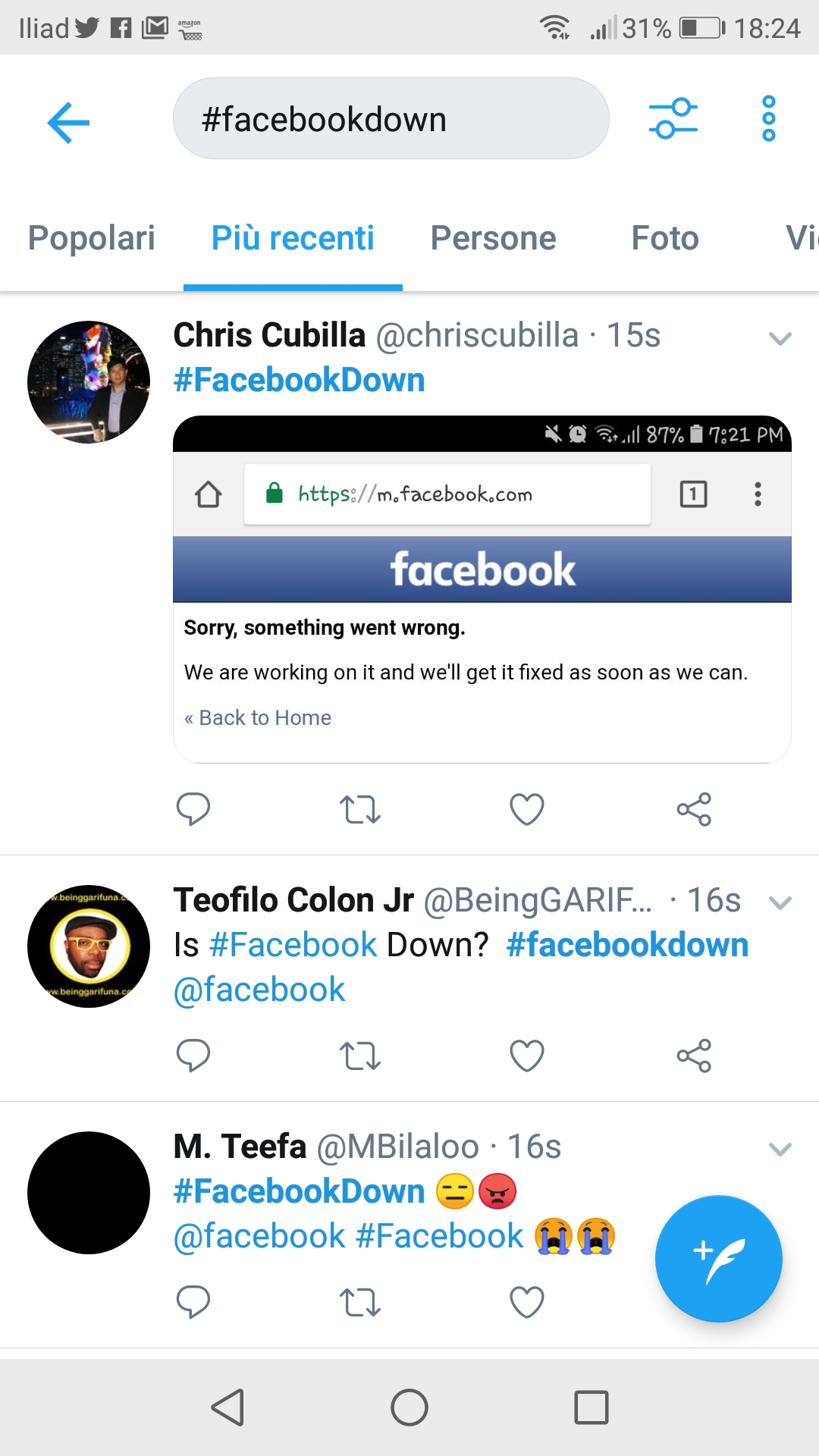Open the three-dot overflow menu
819x1456 pixels.
(x=768, y=118)
